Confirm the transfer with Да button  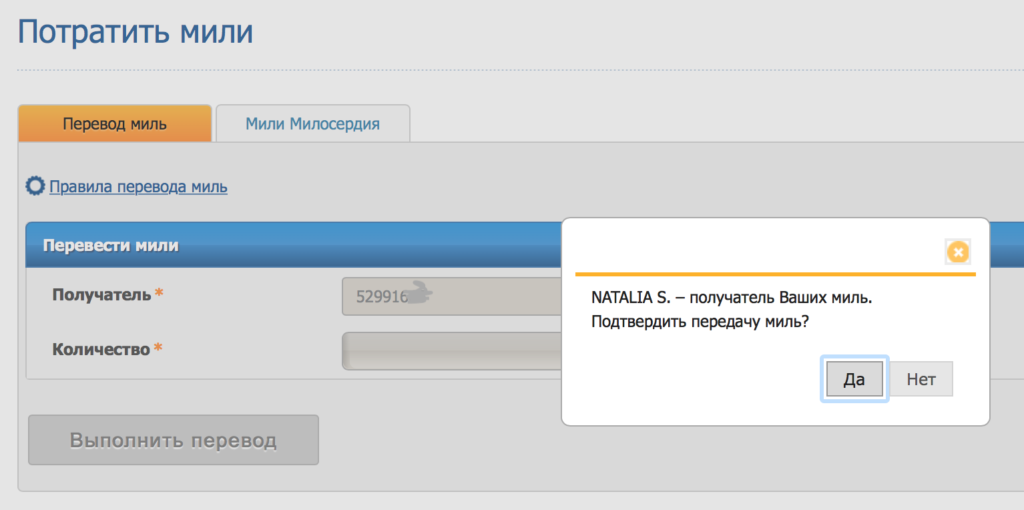click(854, 379)
